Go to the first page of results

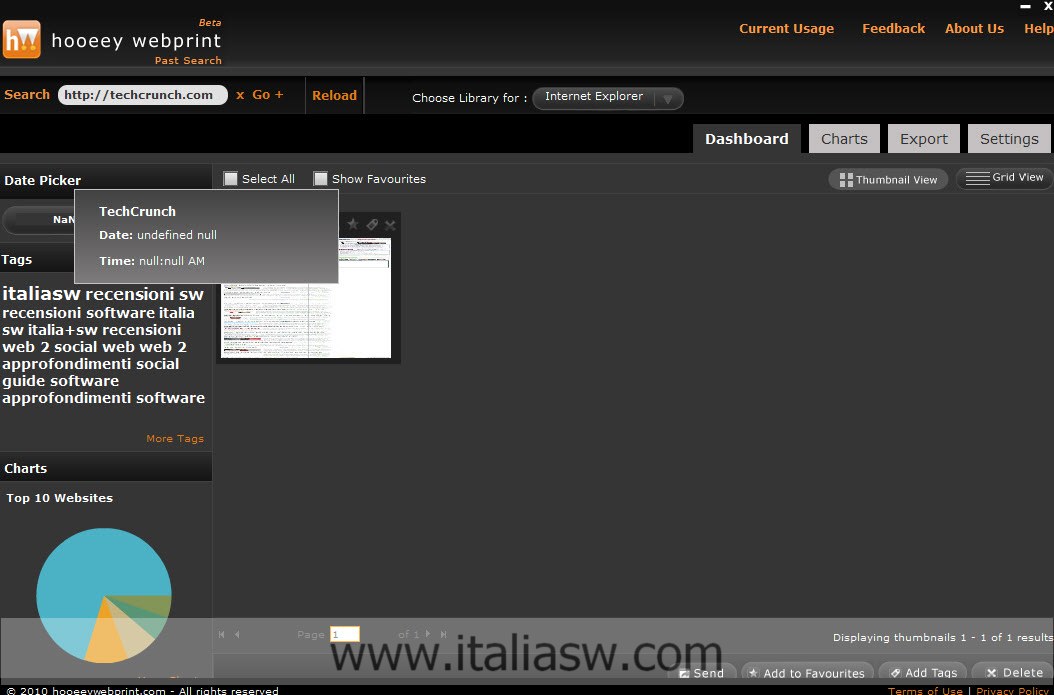point(222,634)
